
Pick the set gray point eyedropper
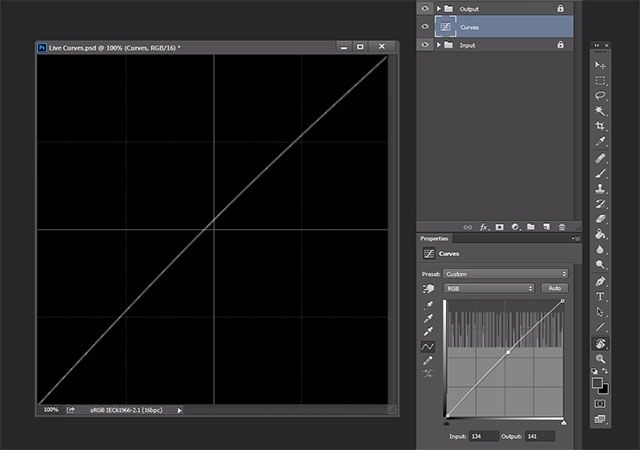pyautogui.click(x=428, y=319)
